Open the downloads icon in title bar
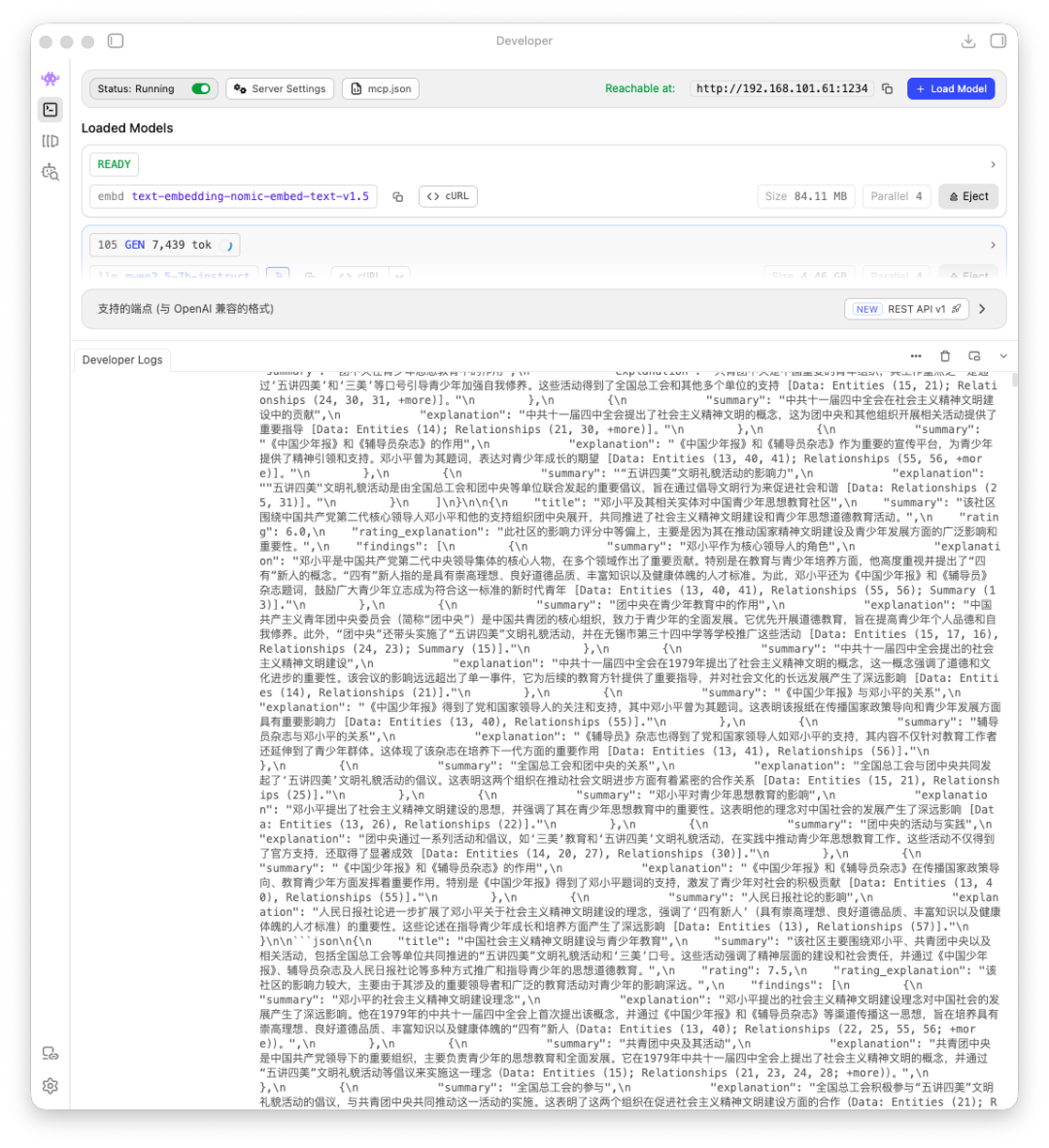This screenshot has height=1148, width=1049. tap(967, 41)
